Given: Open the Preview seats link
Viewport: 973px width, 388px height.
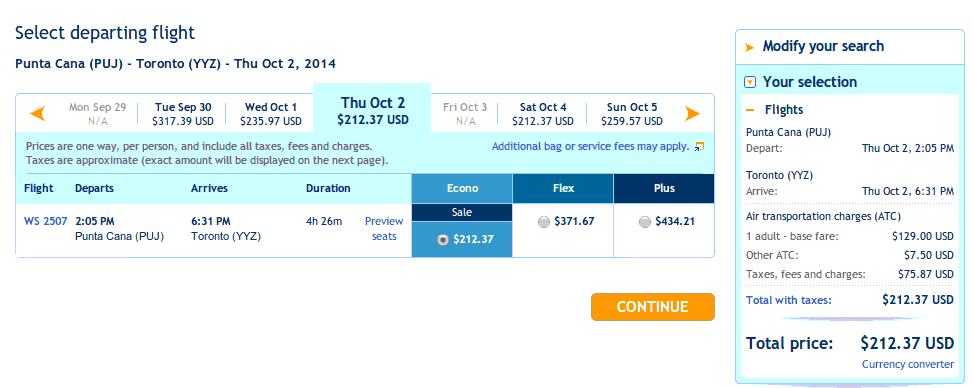Looking at the screenshot, I should point(383,228).
